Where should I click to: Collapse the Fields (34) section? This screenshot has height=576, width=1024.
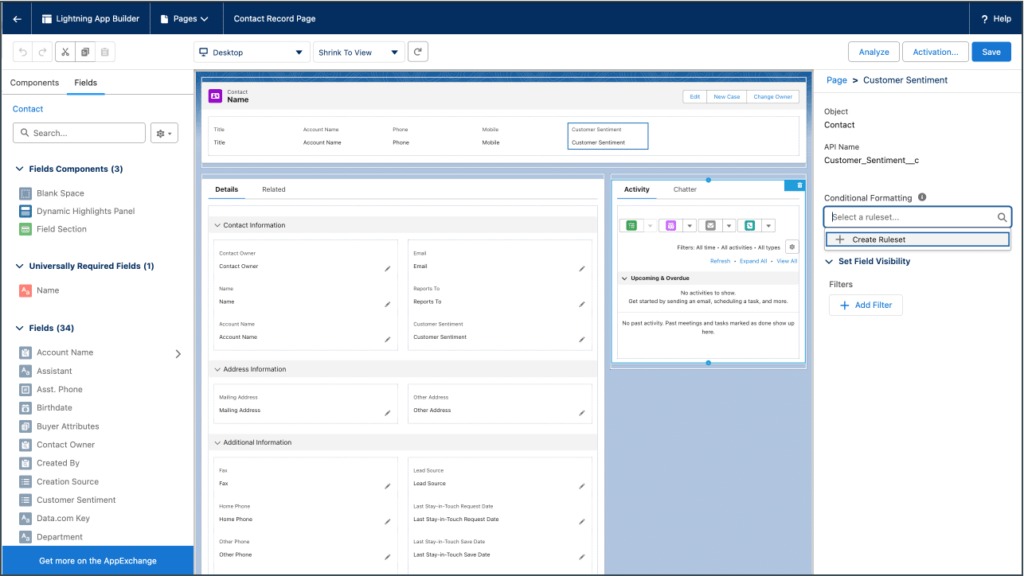click(x=20, y=328)
